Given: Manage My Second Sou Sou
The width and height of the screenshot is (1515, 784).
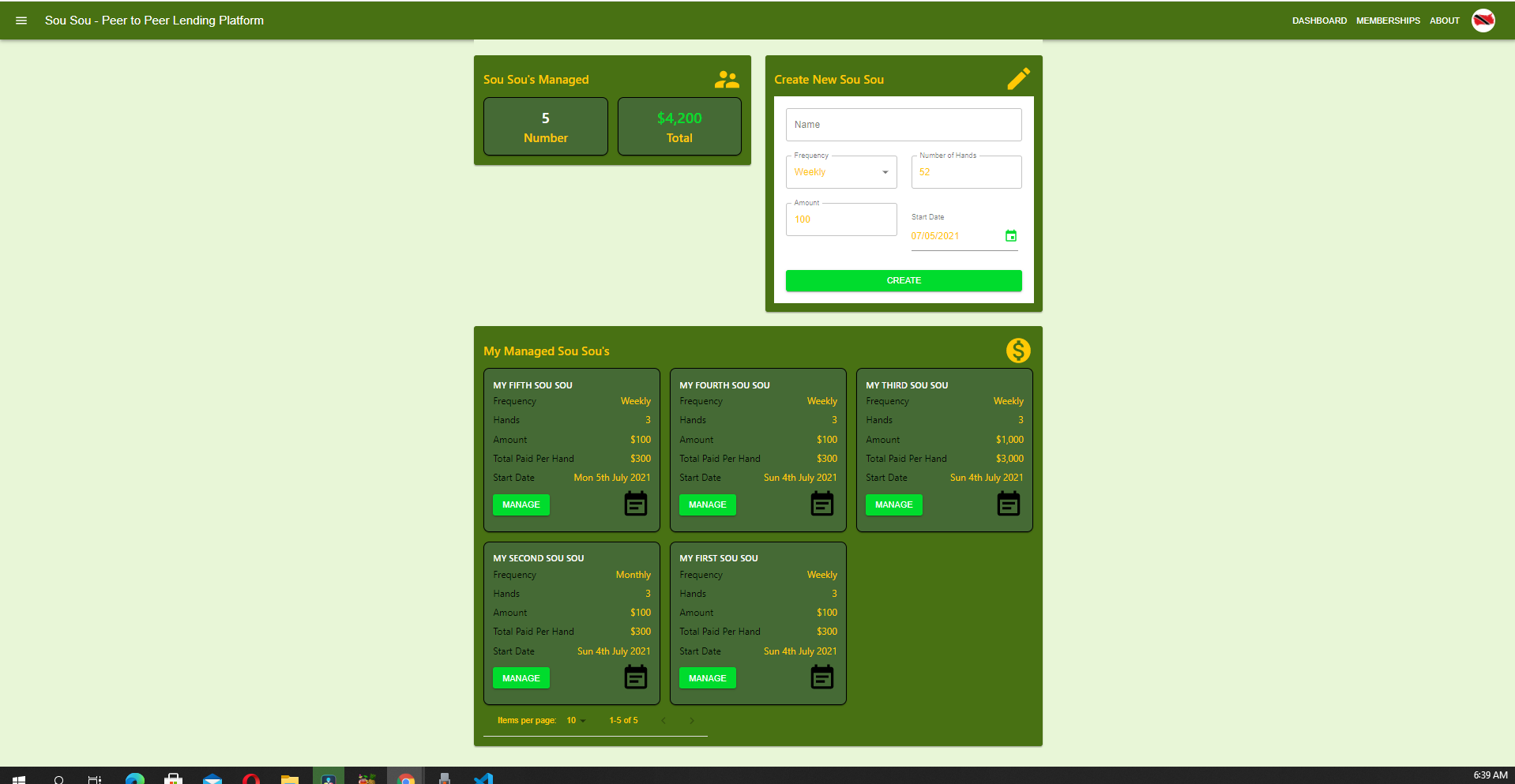Looking at the screenshot, I should click(x=521, y=678).
